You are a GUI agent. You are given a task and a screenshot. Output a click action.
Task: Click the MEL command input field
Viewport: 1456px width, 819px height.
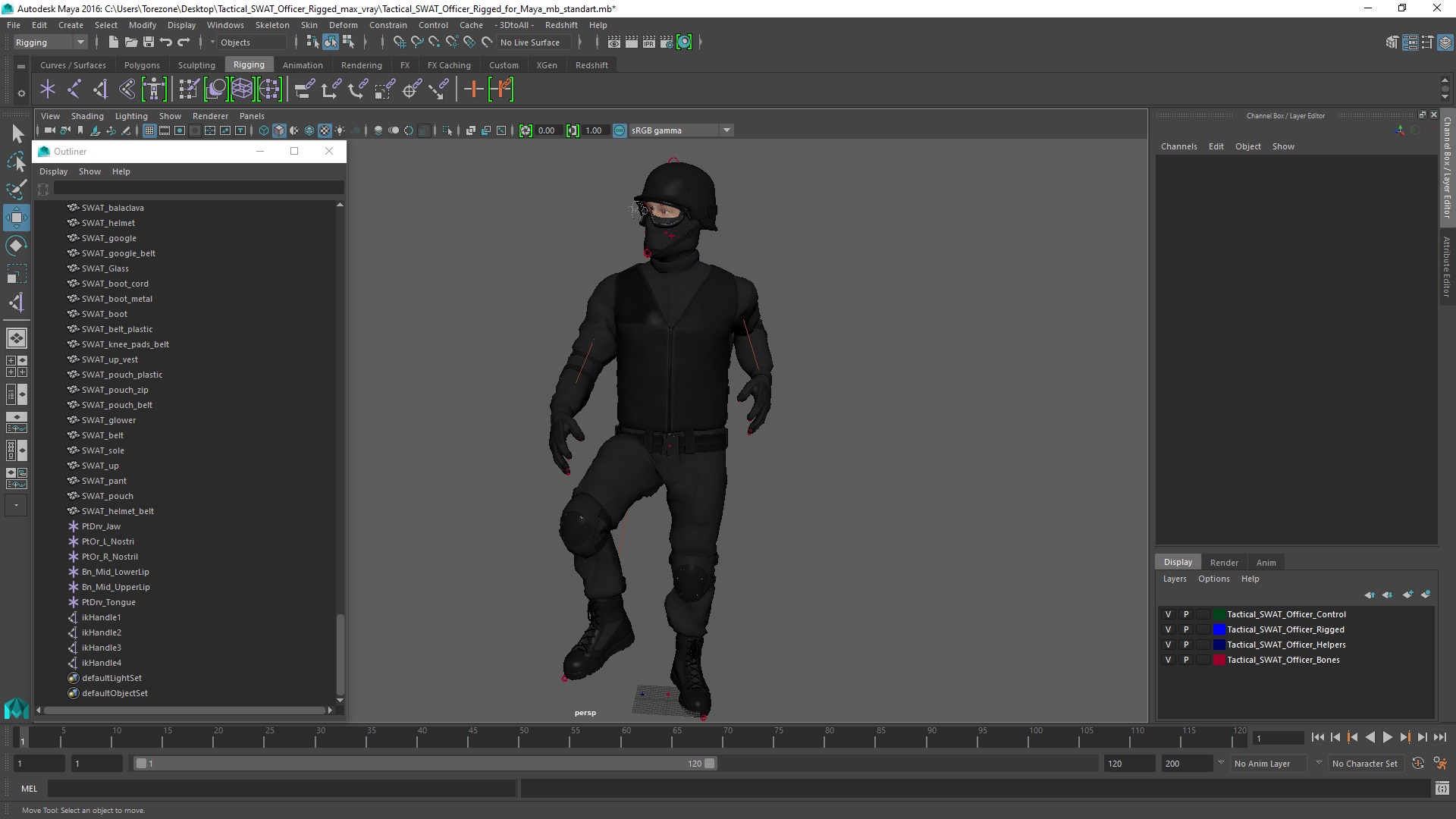point(281,789)
